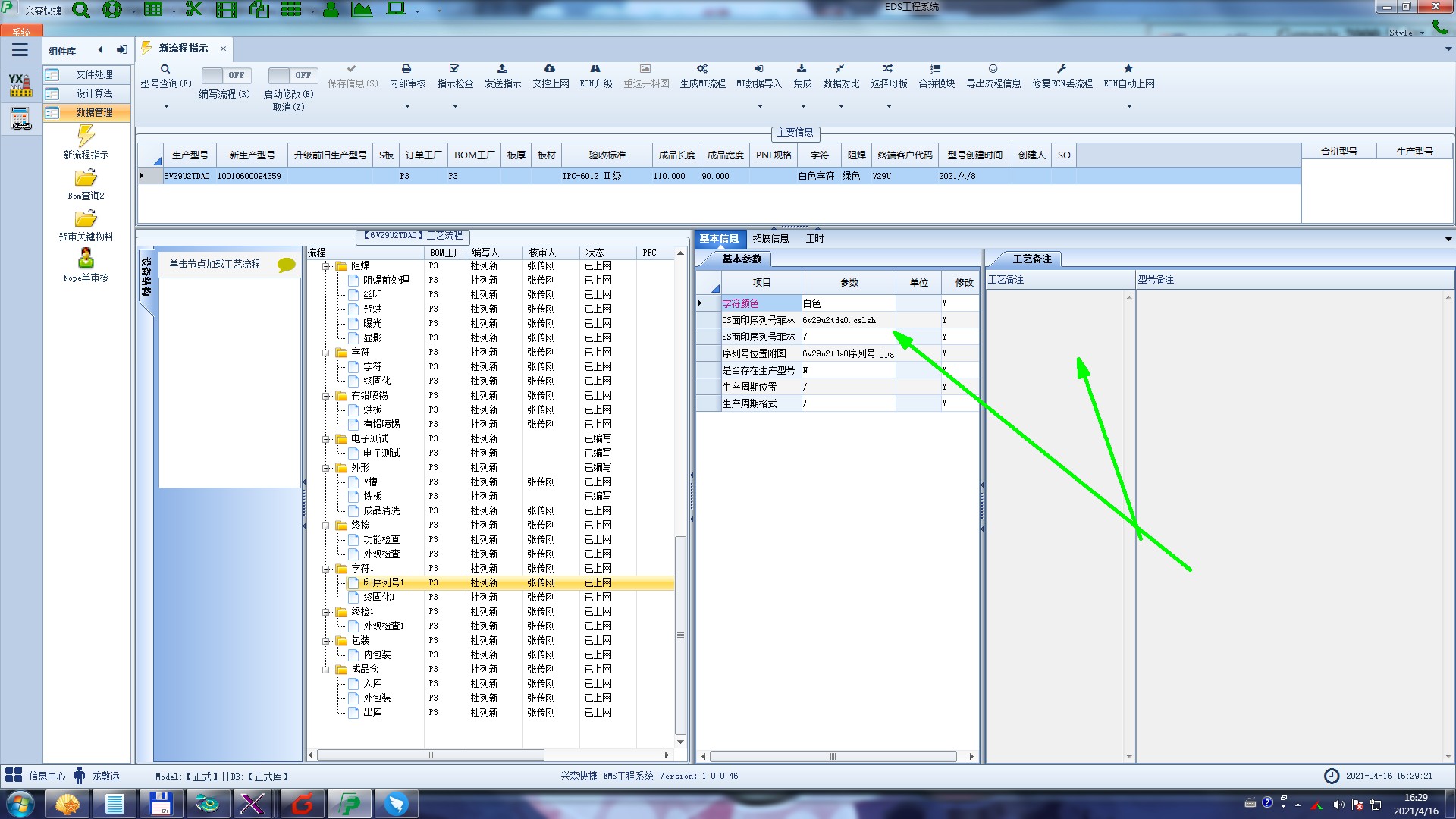Image resolution: width=1456 pixels, height=819 pixels.
Task: Collapse the 电子测试 tree folder
Action: pos(326,439)
